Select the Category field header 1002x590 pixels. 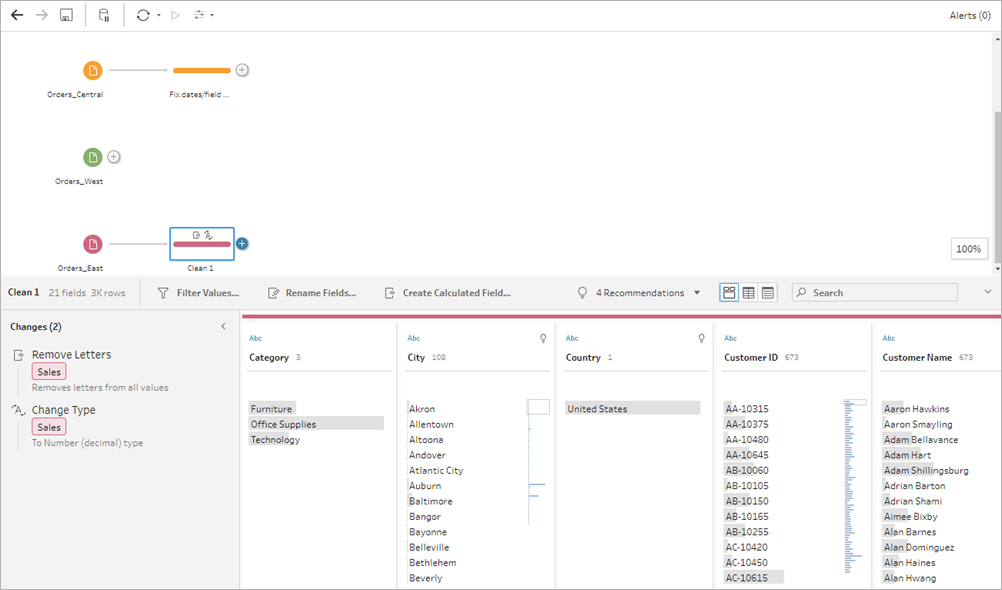[269, 358]
